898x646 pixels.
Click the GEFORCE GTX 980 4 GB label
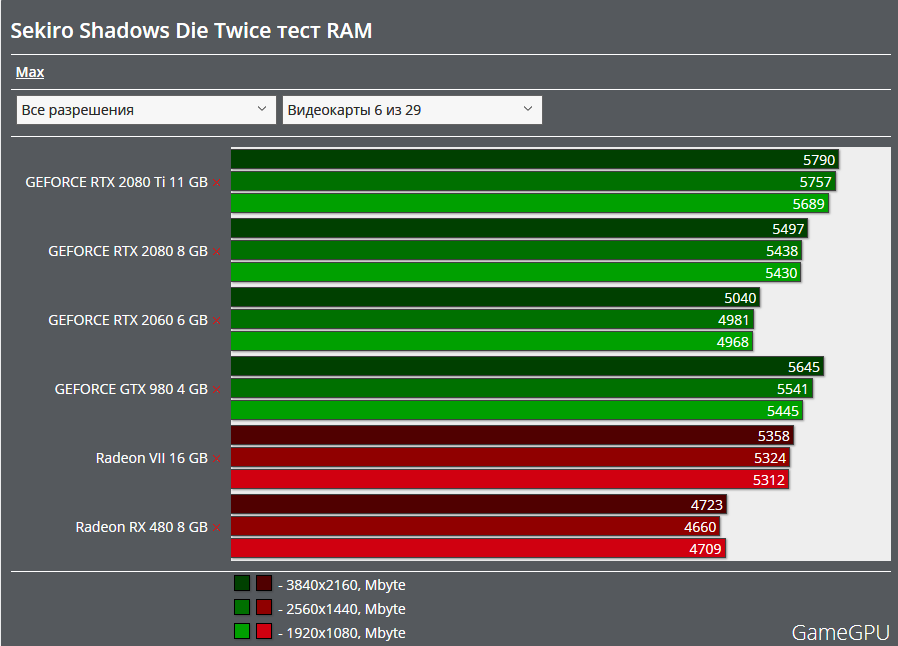[x=131, y=389]
